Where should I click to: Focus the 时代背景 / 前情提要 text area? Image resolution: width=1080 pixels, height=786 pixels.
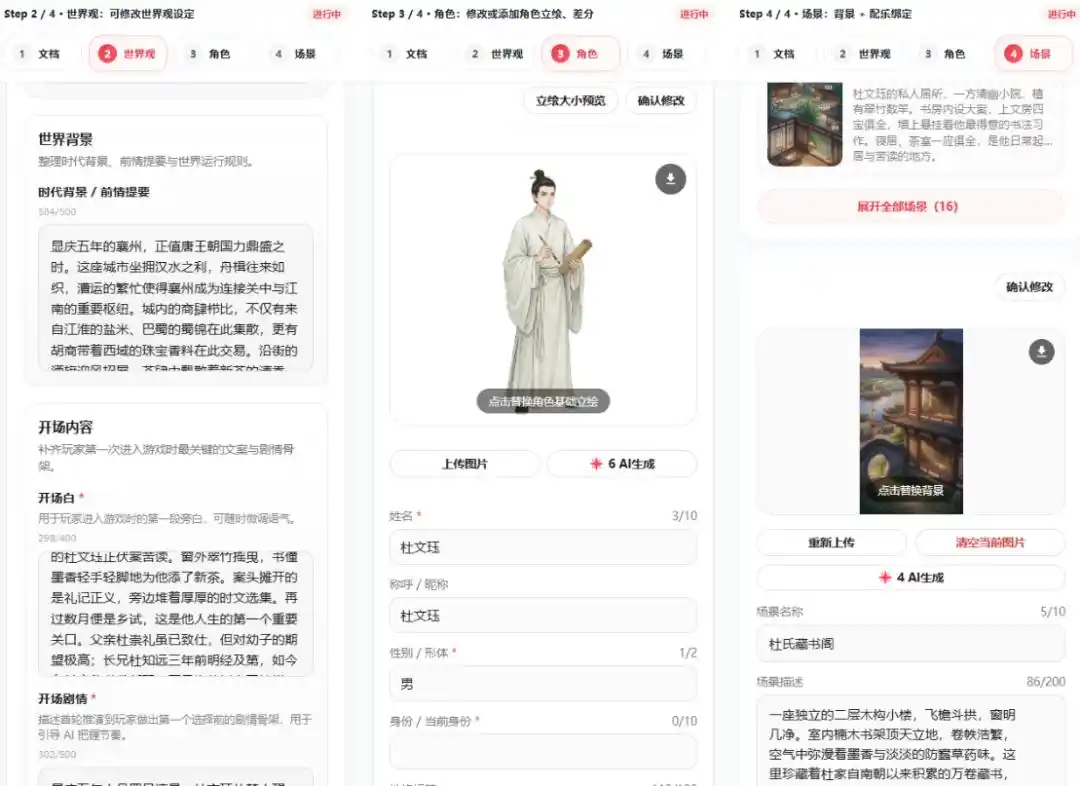[176, 298]
